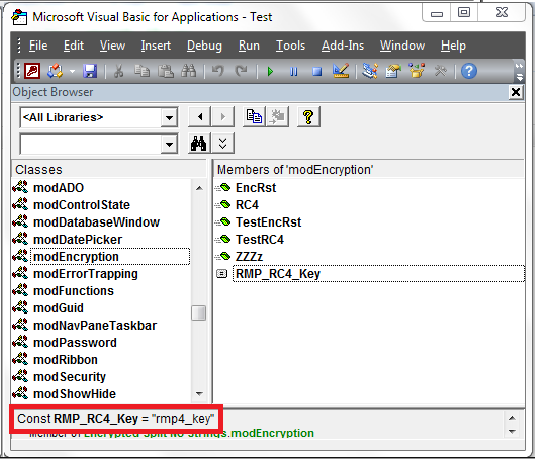Select modErrorTrapping class

pos(85,274)
